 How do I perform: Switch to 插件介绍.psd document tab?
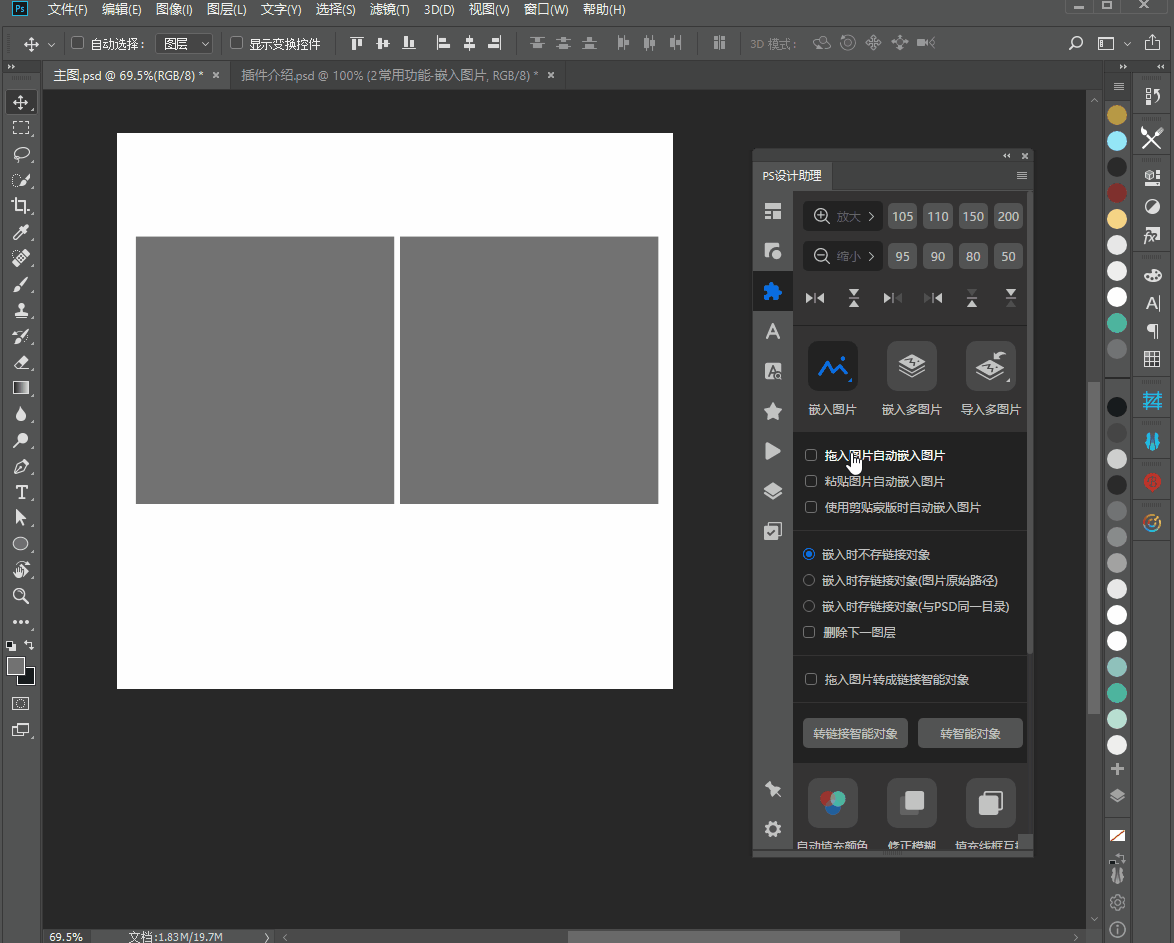(389, 76)
